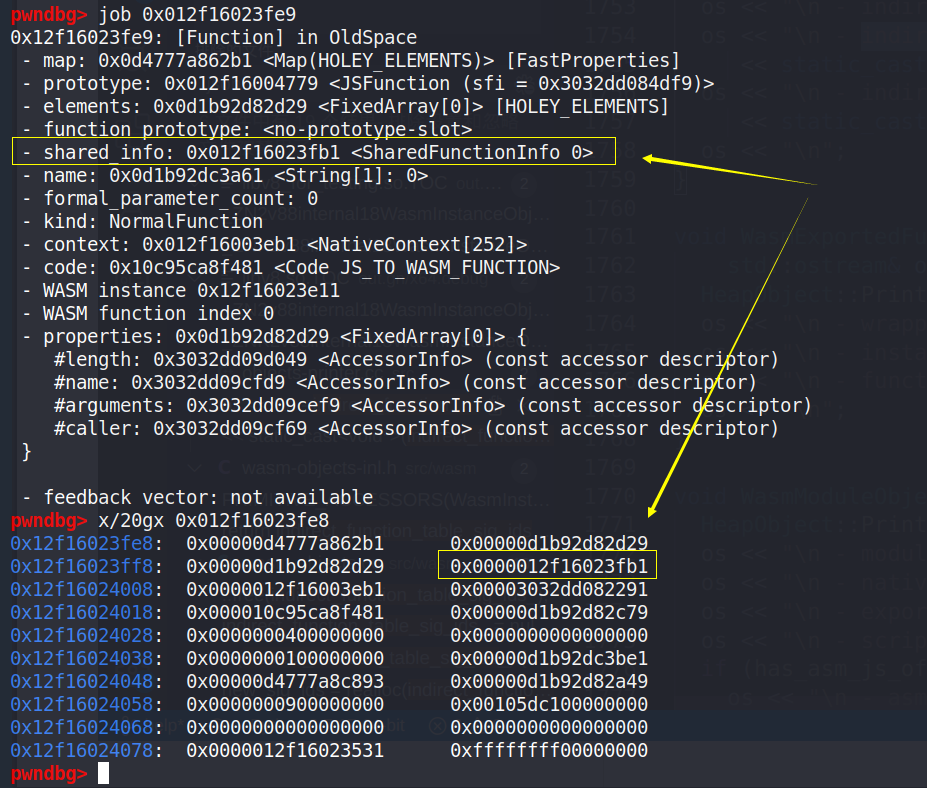The image size is (927, 788).
Task: Click highlighted value 0x0000012f16023fb1 in dump
Action: (x=548, y=566)
